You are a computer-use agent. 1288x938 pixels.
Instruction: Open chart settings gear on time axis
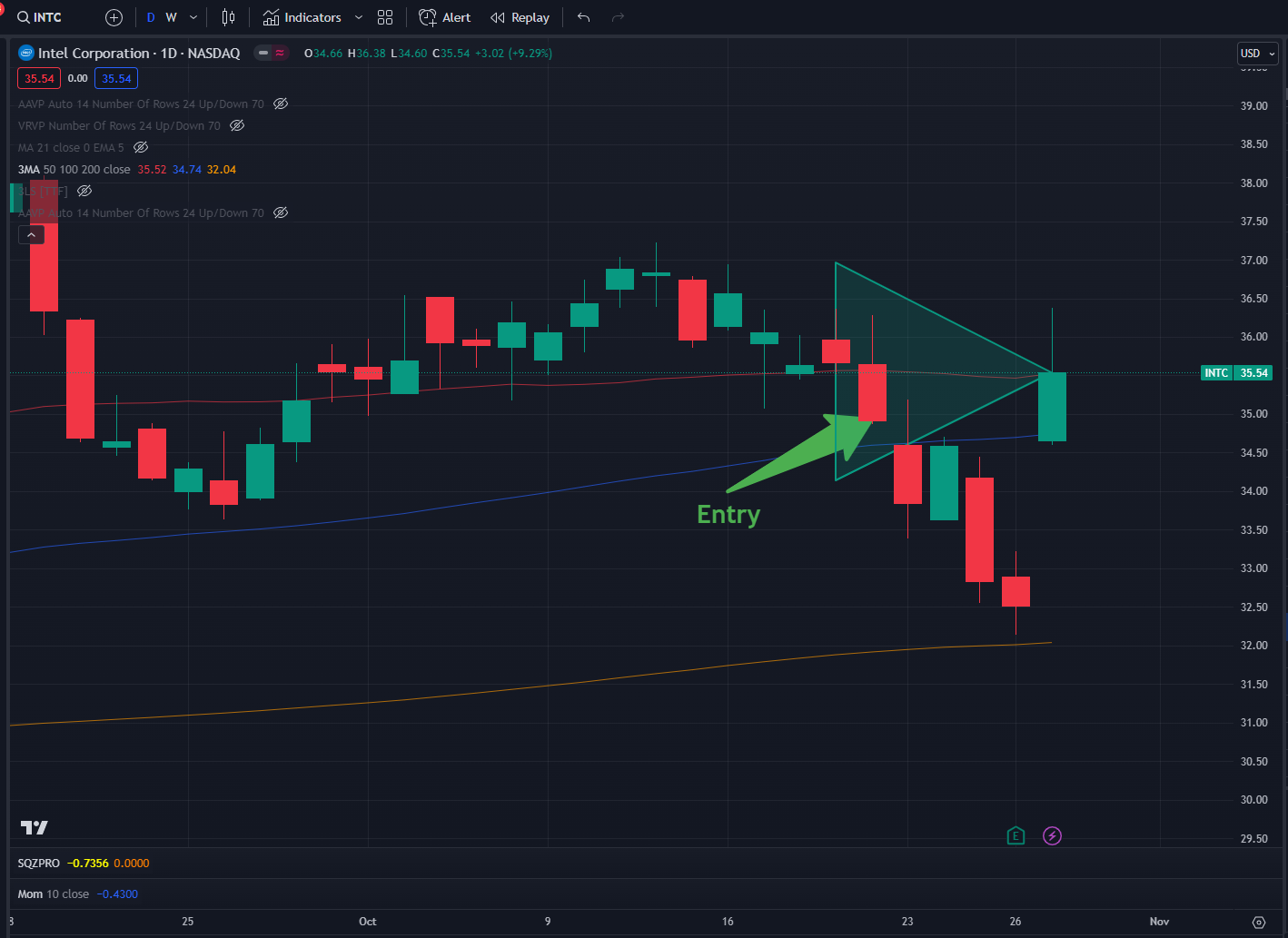[x=1259, y=922]
